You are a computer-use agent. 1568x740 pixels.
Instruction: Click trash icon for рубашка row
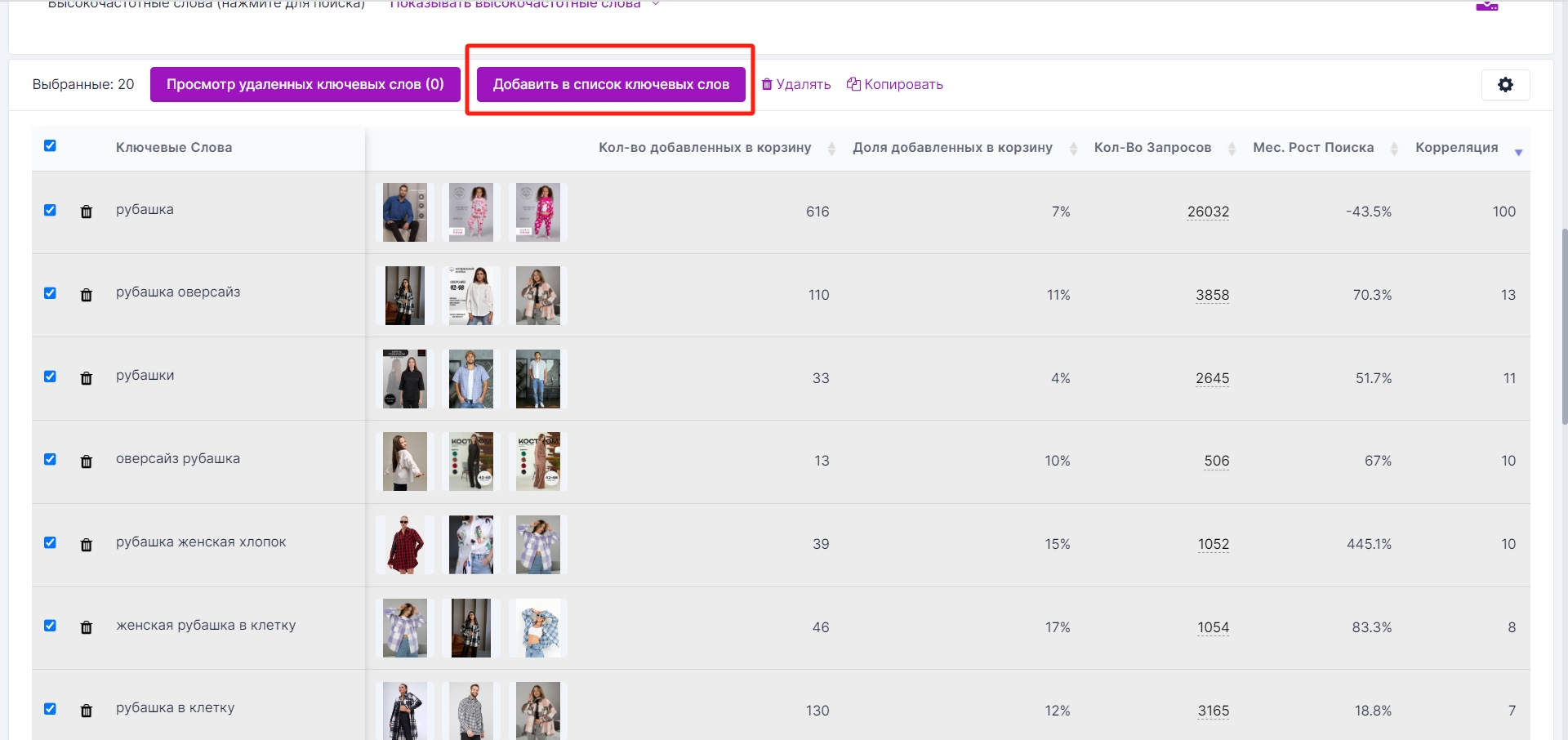[87, 212]
